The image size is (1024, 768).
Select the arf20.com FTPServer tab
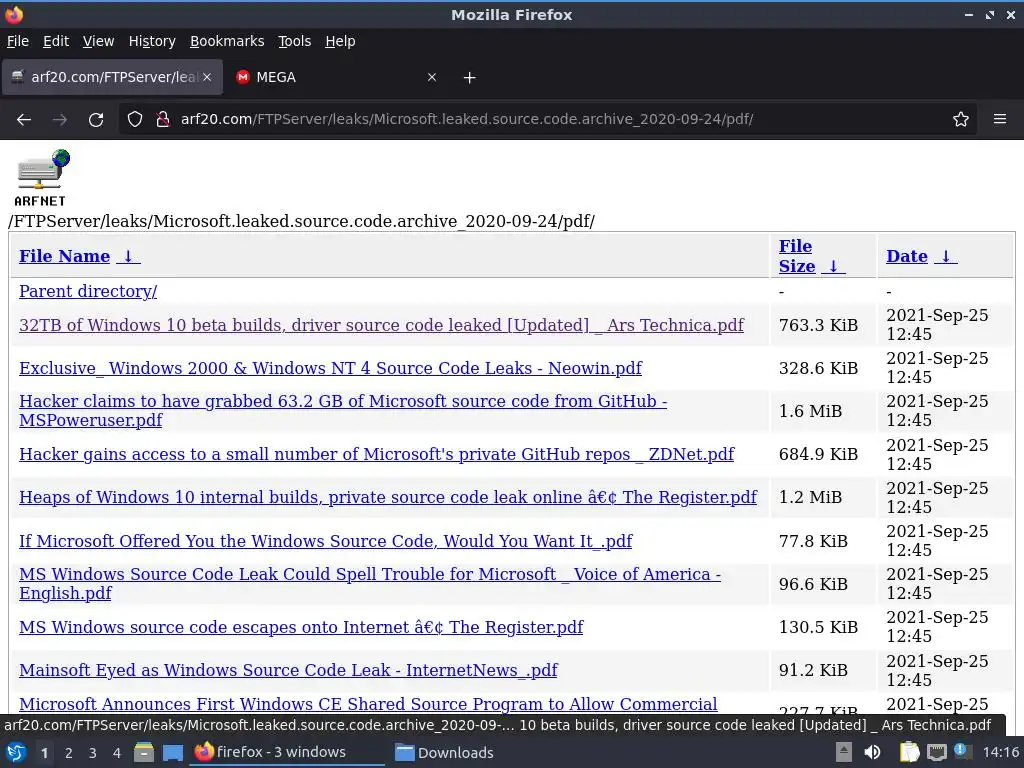point(112,77)
